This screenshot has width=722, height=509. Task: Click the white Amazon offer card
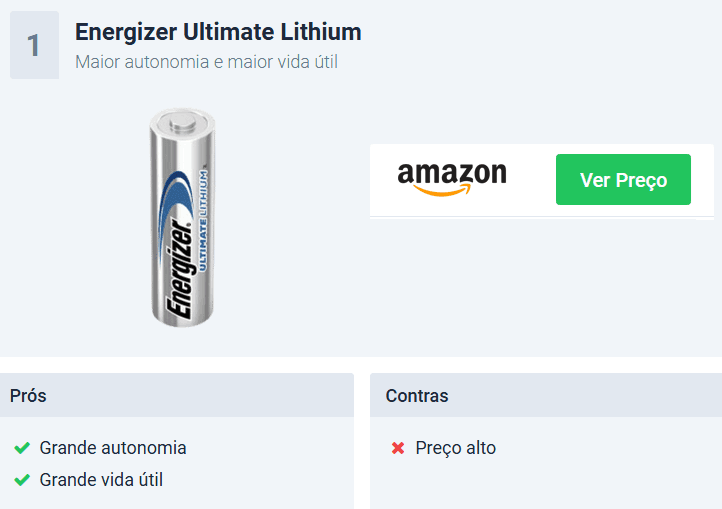[x=542, y=180]
